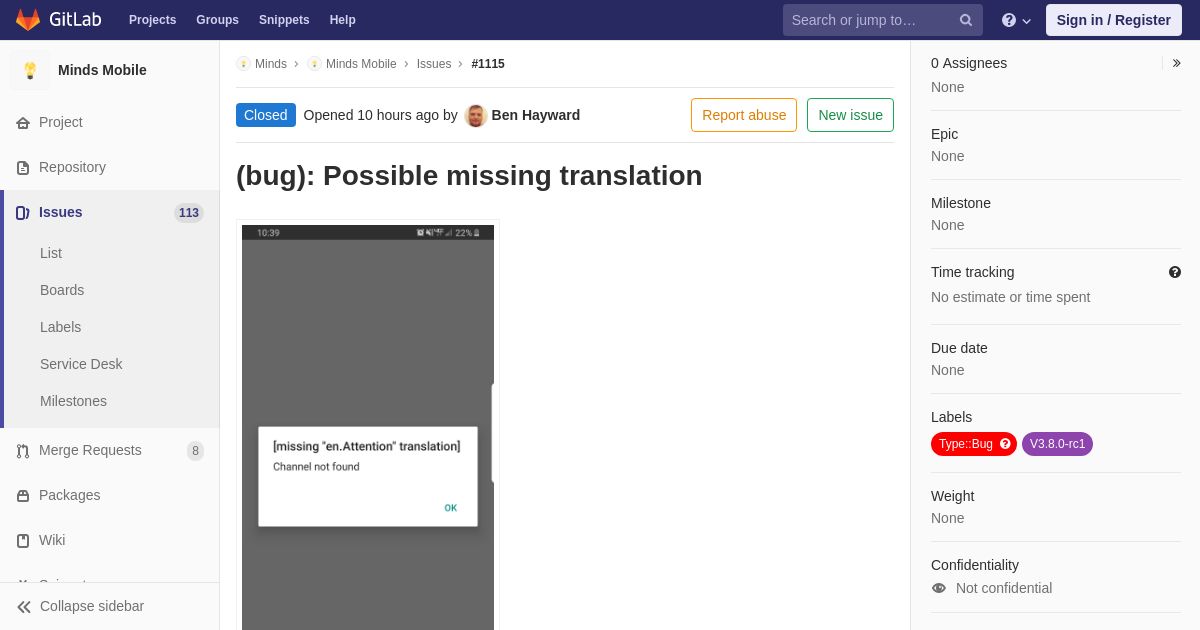Go to Issues breadcrumb link
Viewport: 1200px width, 630px height.
(434, 64)
